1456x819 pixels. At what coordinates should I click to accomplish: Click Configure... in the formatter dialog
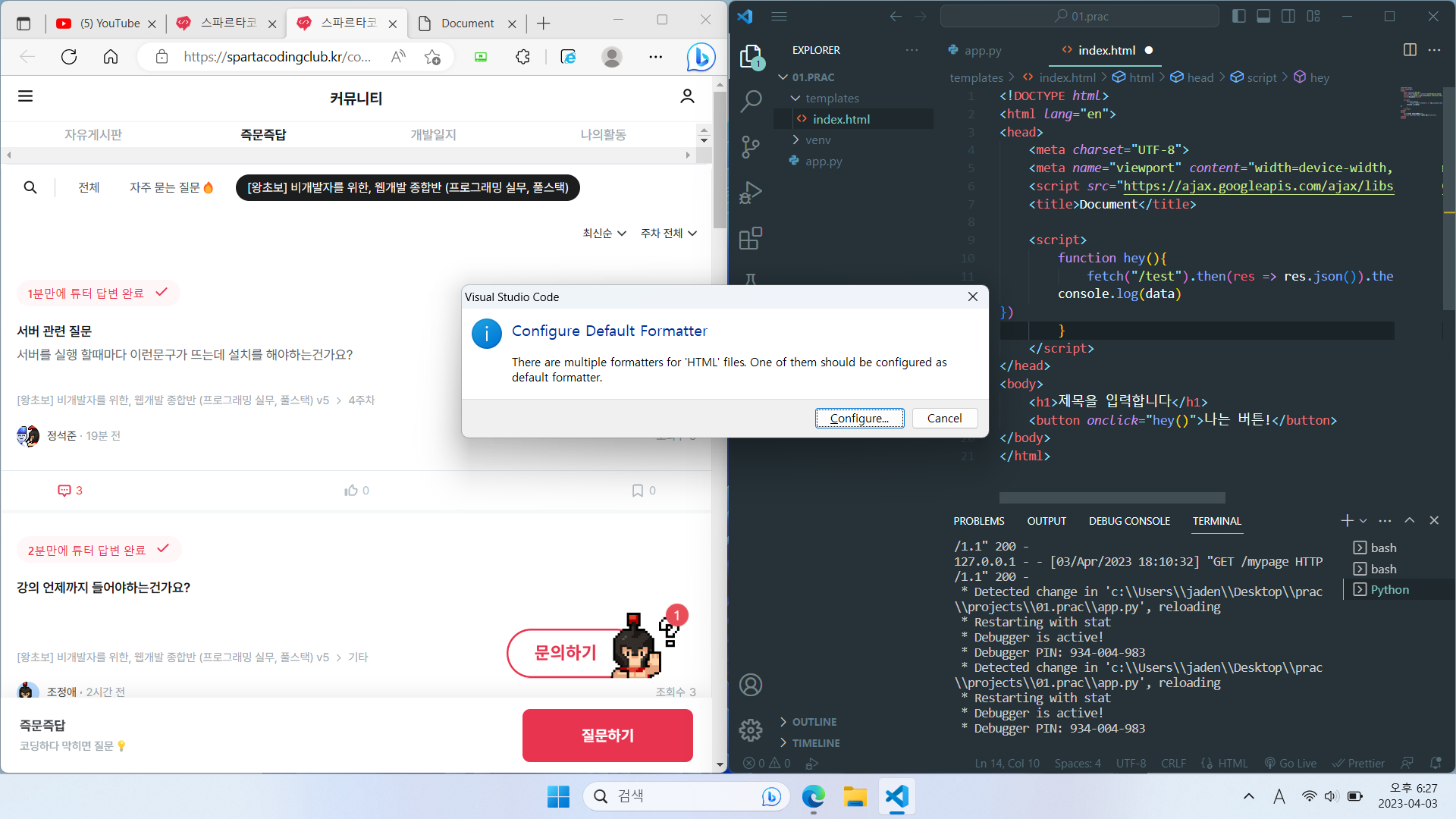coord(859,419)
